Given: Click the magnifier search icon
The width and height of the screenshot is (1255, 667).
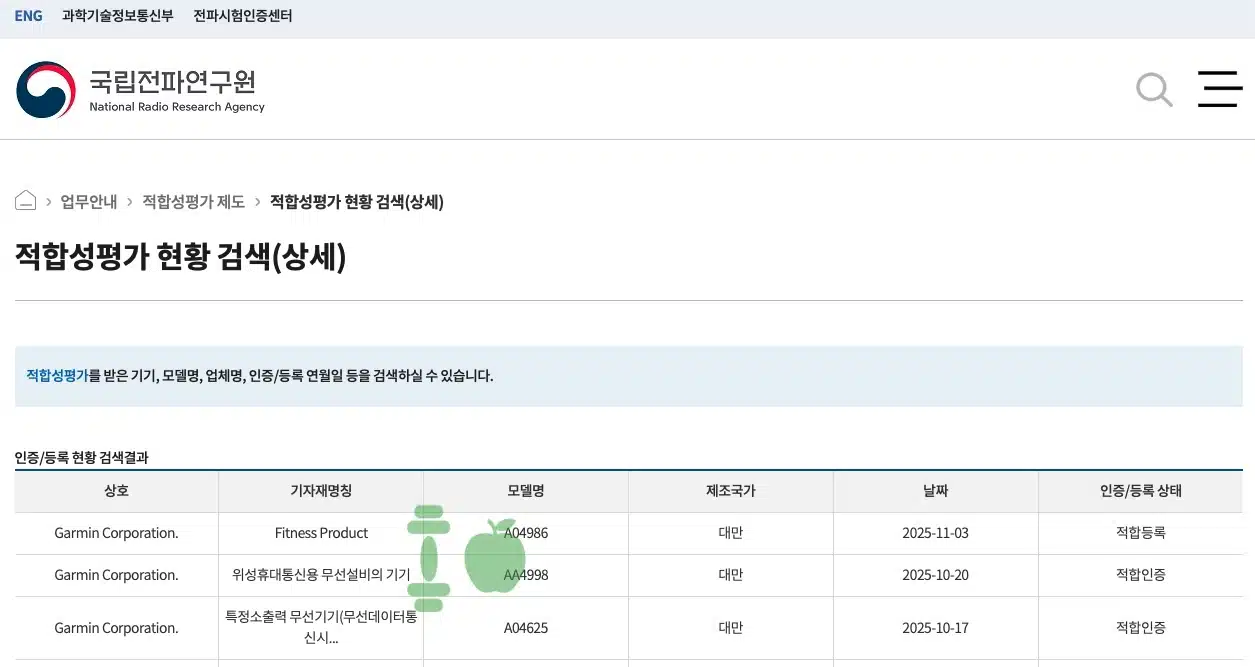Looking at the screenshot, I should tap(1154, 90).
